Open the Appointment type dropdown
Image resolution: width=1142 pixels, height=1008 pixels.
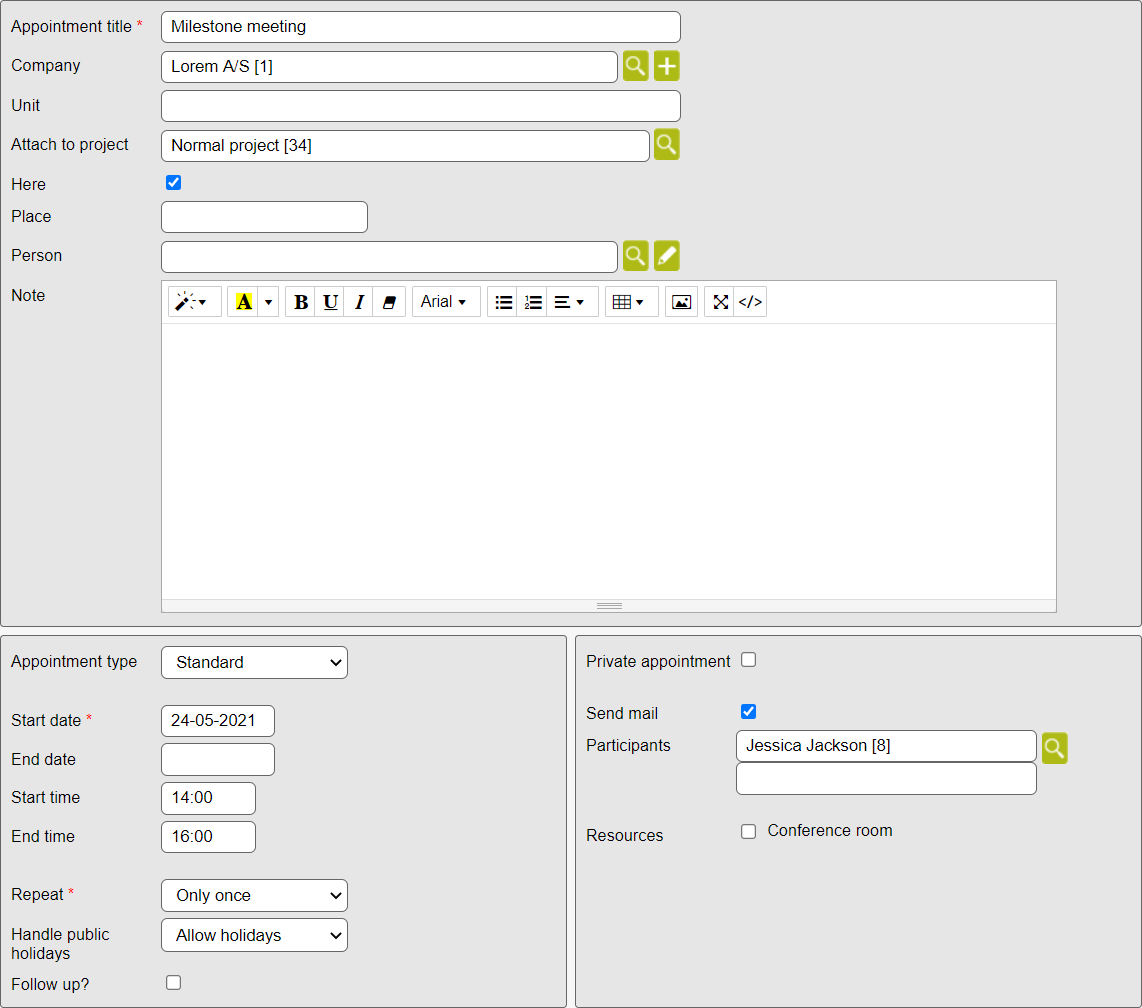(x=254, y=662)
